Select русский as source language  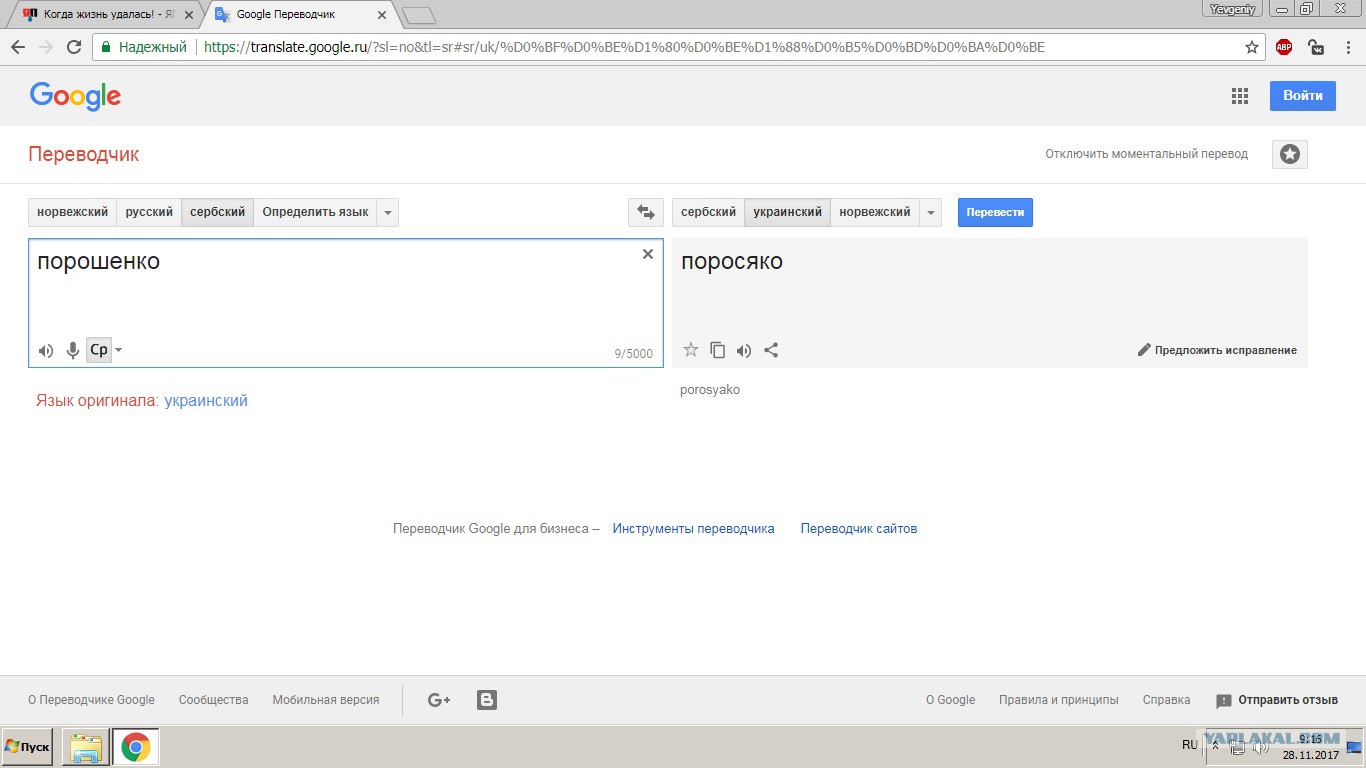149,212
